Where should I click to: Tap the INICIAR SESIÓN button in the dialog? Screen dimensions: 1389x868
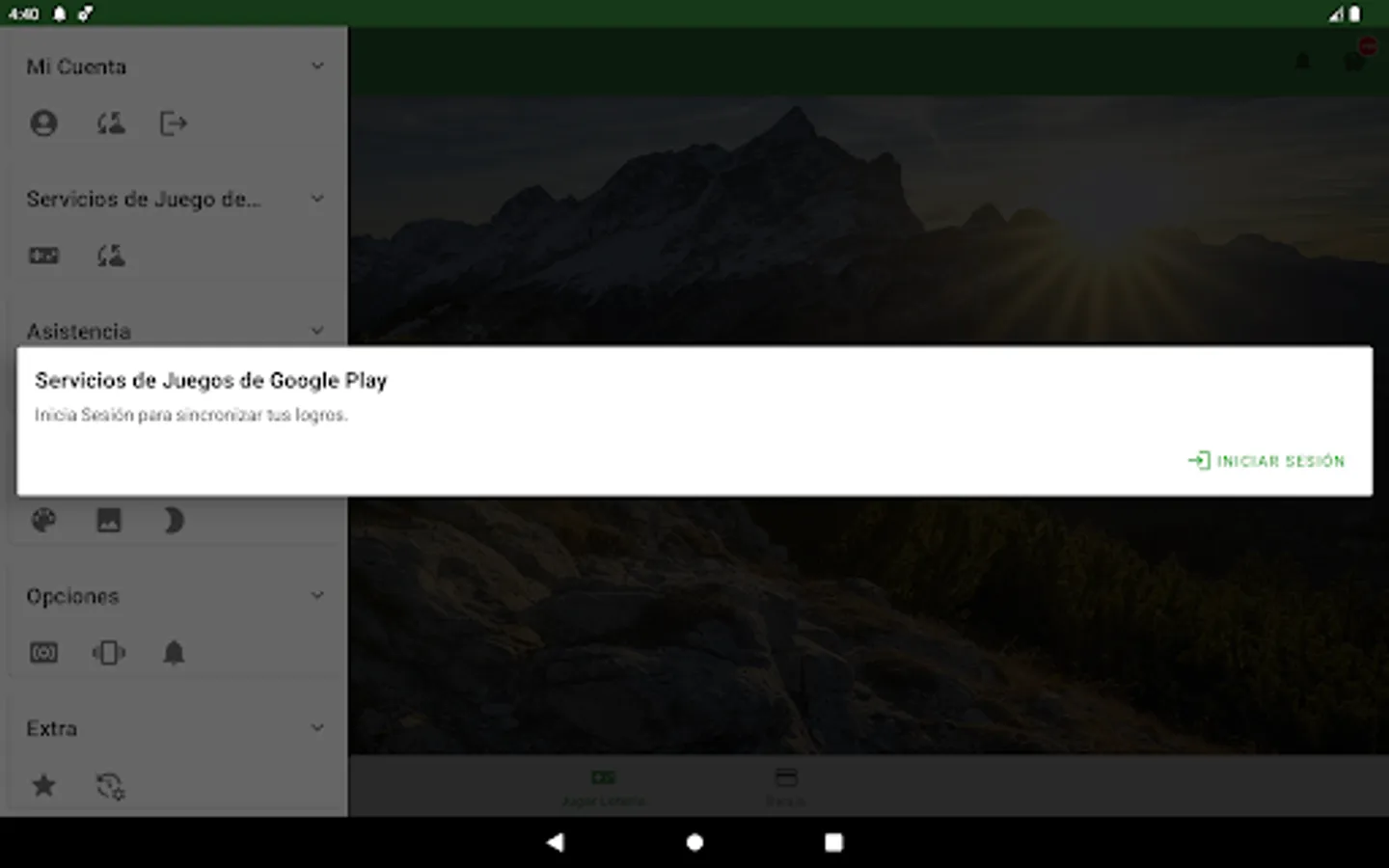1266,461
